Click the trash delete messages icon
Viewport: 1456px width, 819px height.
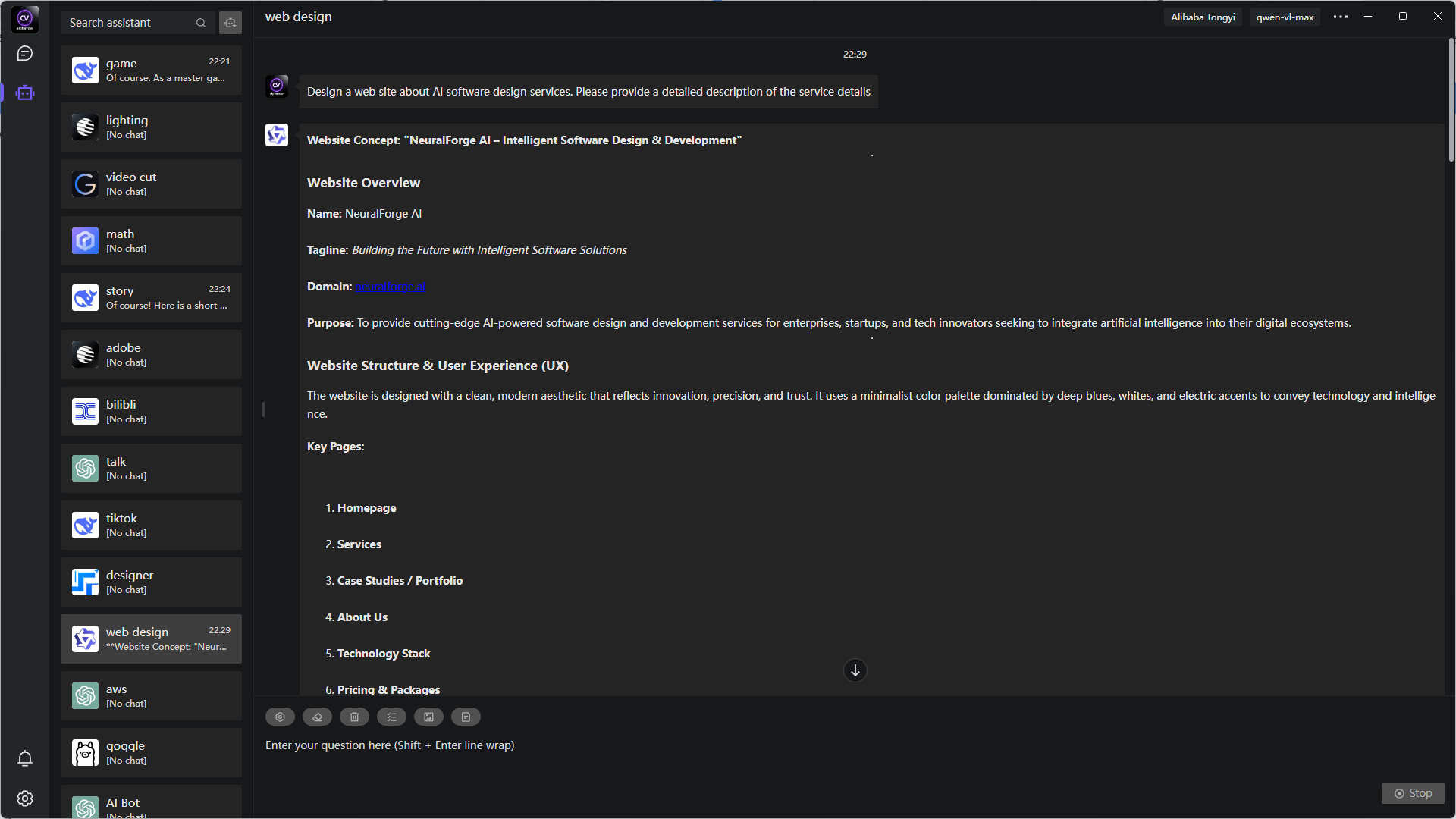tap(354, 717)
